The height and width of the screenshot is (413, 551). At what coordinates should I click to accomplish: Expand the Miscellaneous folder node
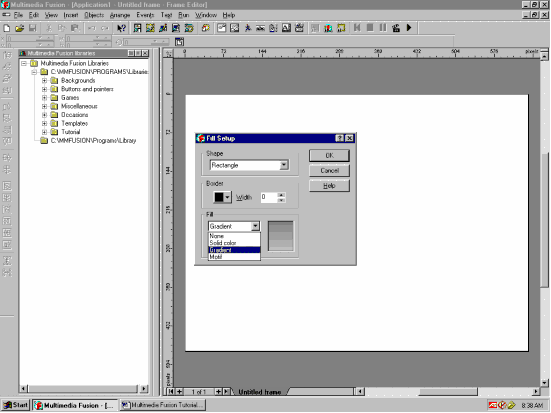44,107
